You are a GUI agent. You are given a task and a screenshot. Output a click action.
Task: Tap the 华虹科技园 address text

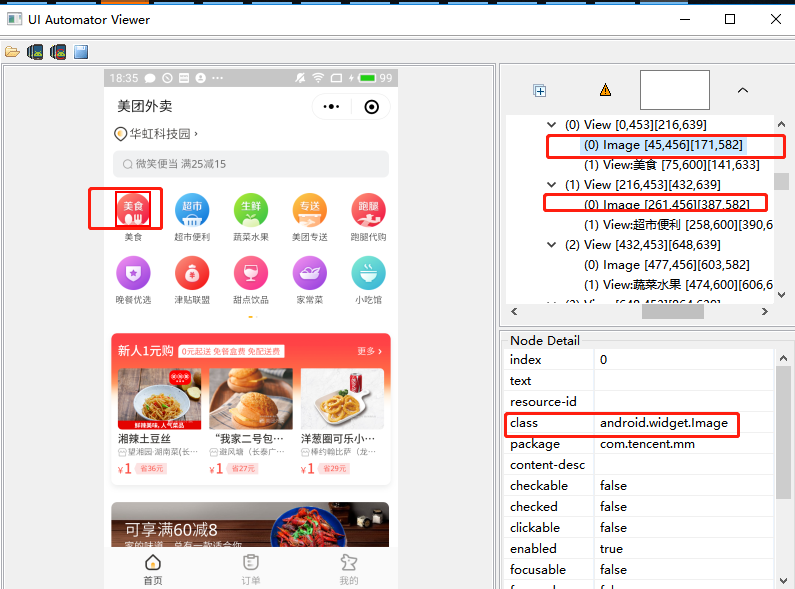pos(160,134)
